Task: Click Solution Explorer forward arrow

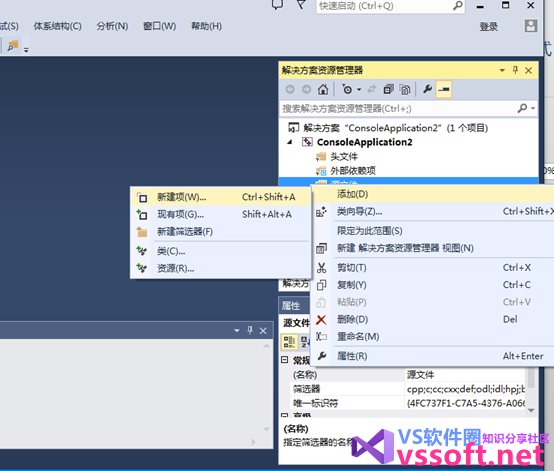Action: pos(306,90)
